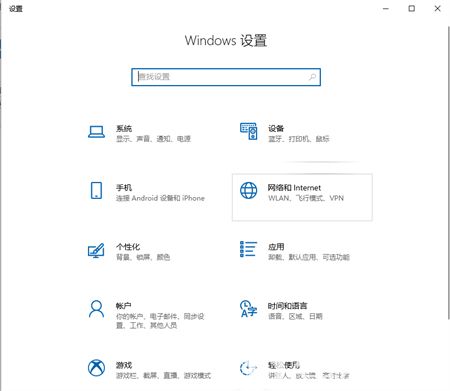Screen dimensions: 450x391
Task: Minimize the 设置 window
Action: (386, 9)
